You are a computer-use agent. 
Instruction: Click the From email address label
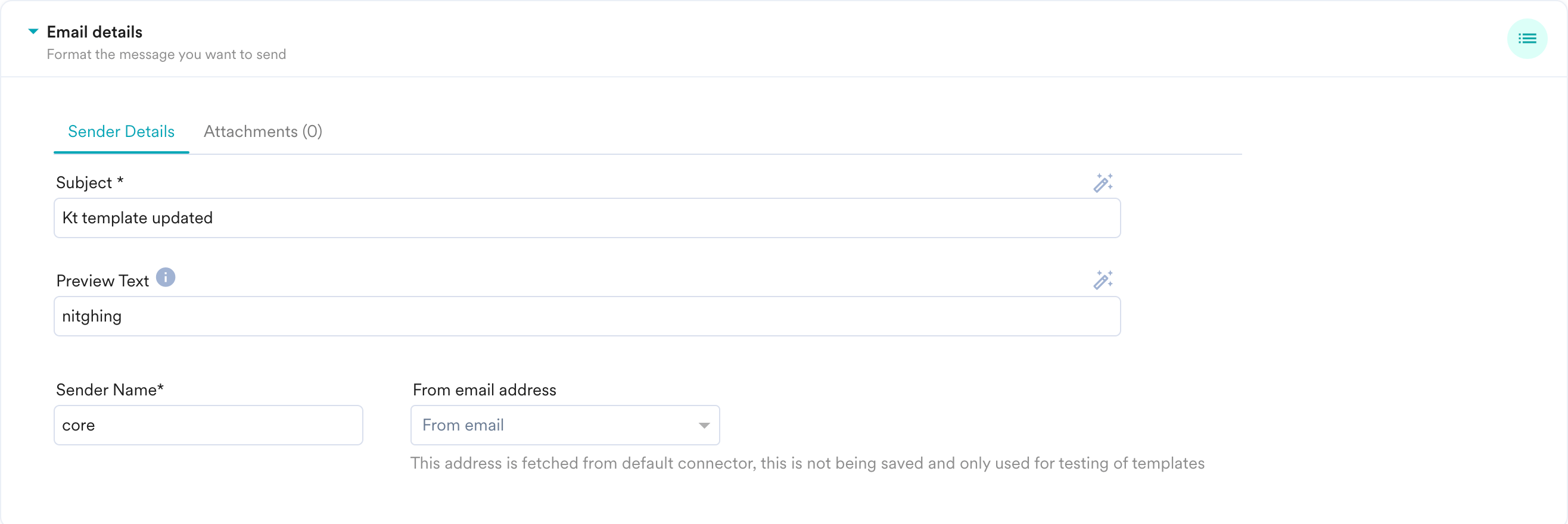point(484,389)
